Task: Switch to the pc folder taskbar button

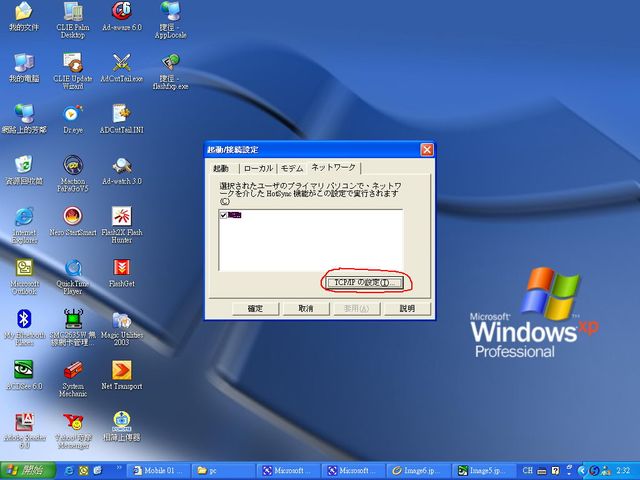Action: point(224,471)
